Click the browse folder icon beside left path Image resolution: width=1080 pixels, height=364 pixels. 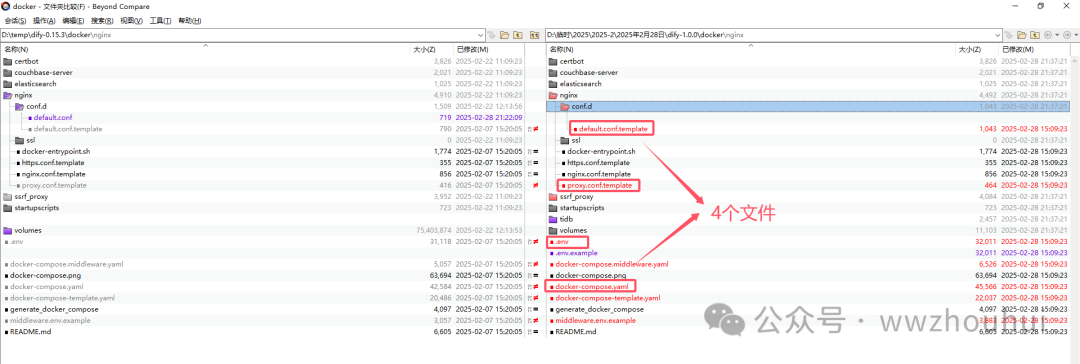point(504,34)
